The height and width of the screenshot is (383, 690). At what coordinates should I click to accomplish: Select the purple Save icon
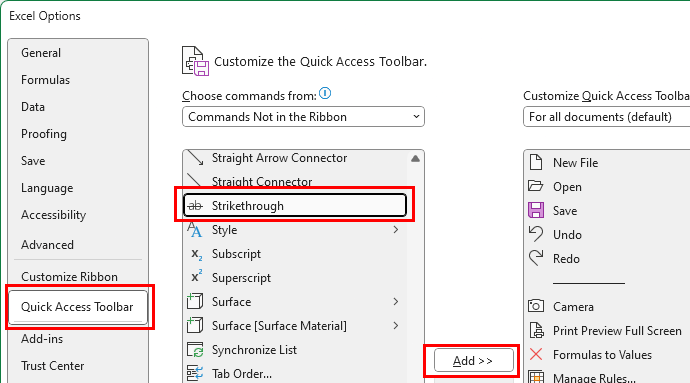click(x=536, y=210)
